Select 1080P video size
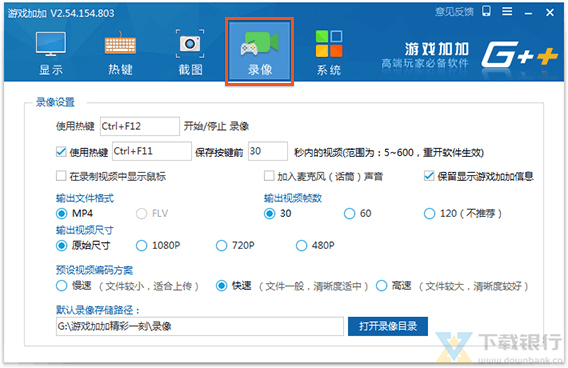The height and width of the screenshot is (368, 568). 142,246
